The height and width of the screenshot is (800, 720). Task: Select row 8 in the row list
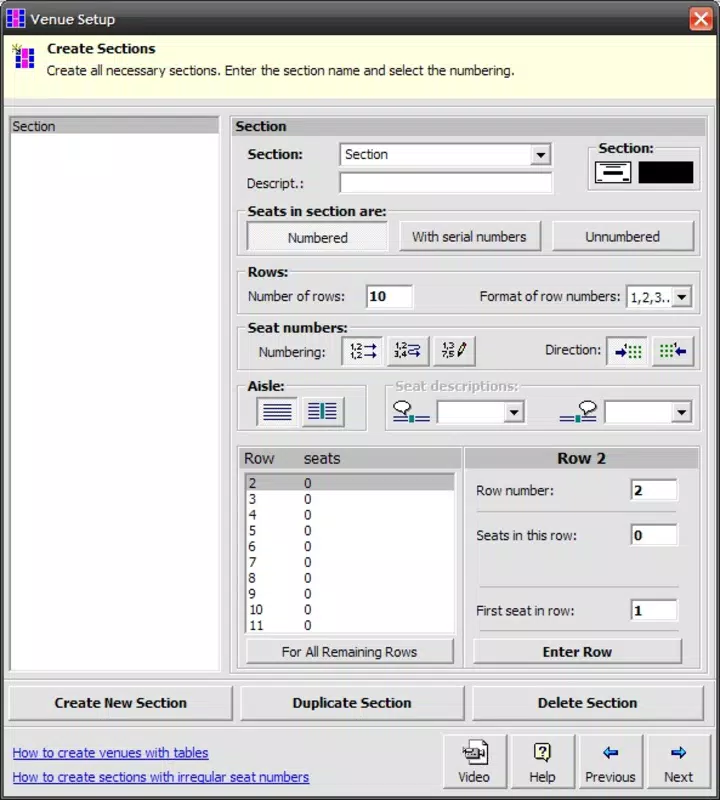(350, 578)
